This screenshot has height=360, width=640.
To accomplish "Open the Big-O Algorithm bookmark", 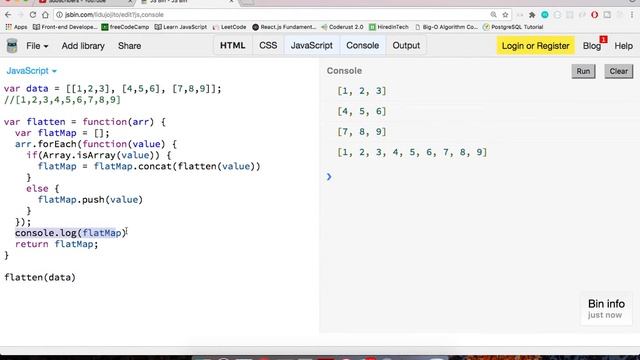I will 446,27.
